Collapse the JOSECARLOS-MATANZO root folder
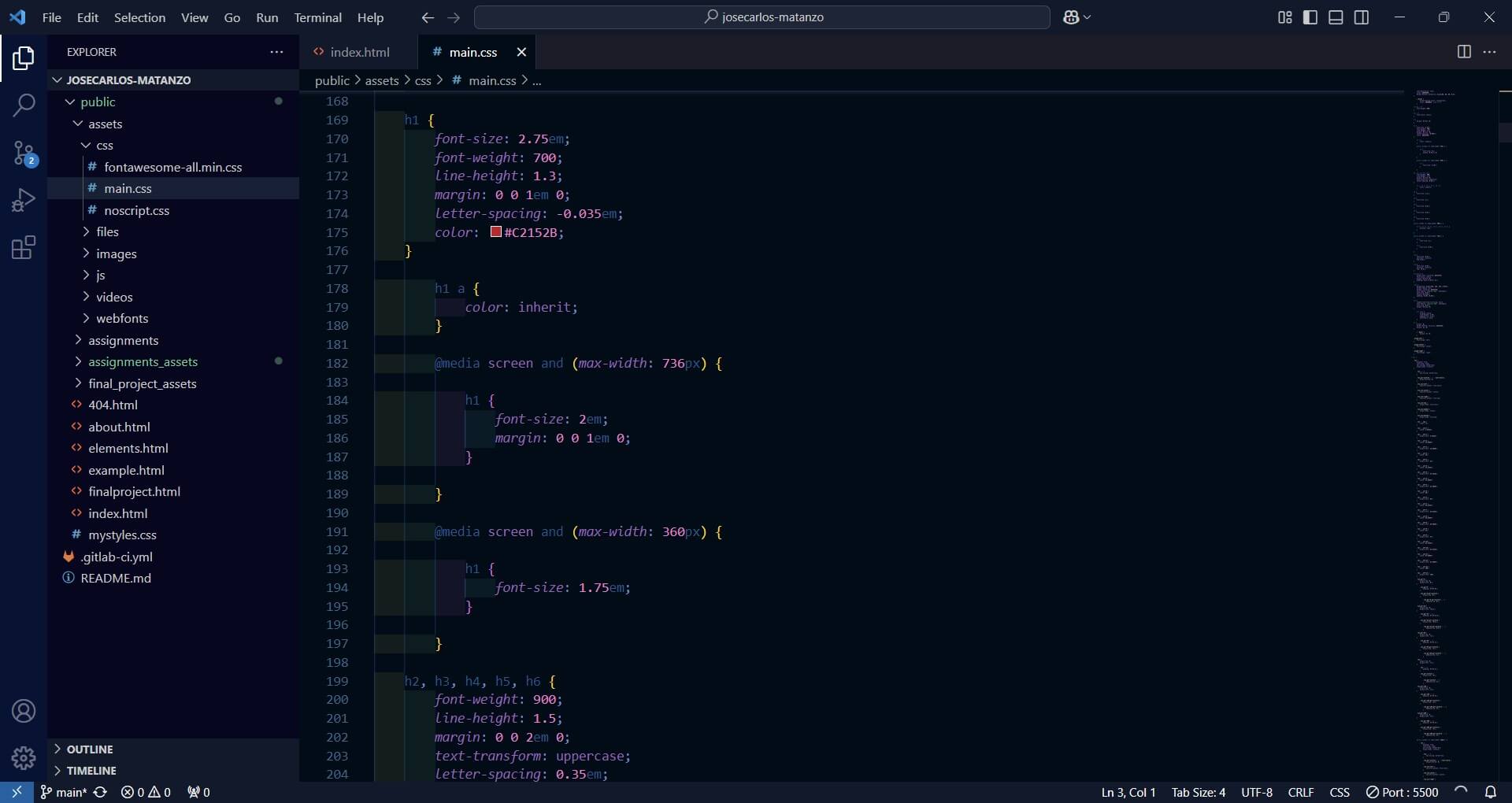 pyautogui.click(x=173, y=80)
